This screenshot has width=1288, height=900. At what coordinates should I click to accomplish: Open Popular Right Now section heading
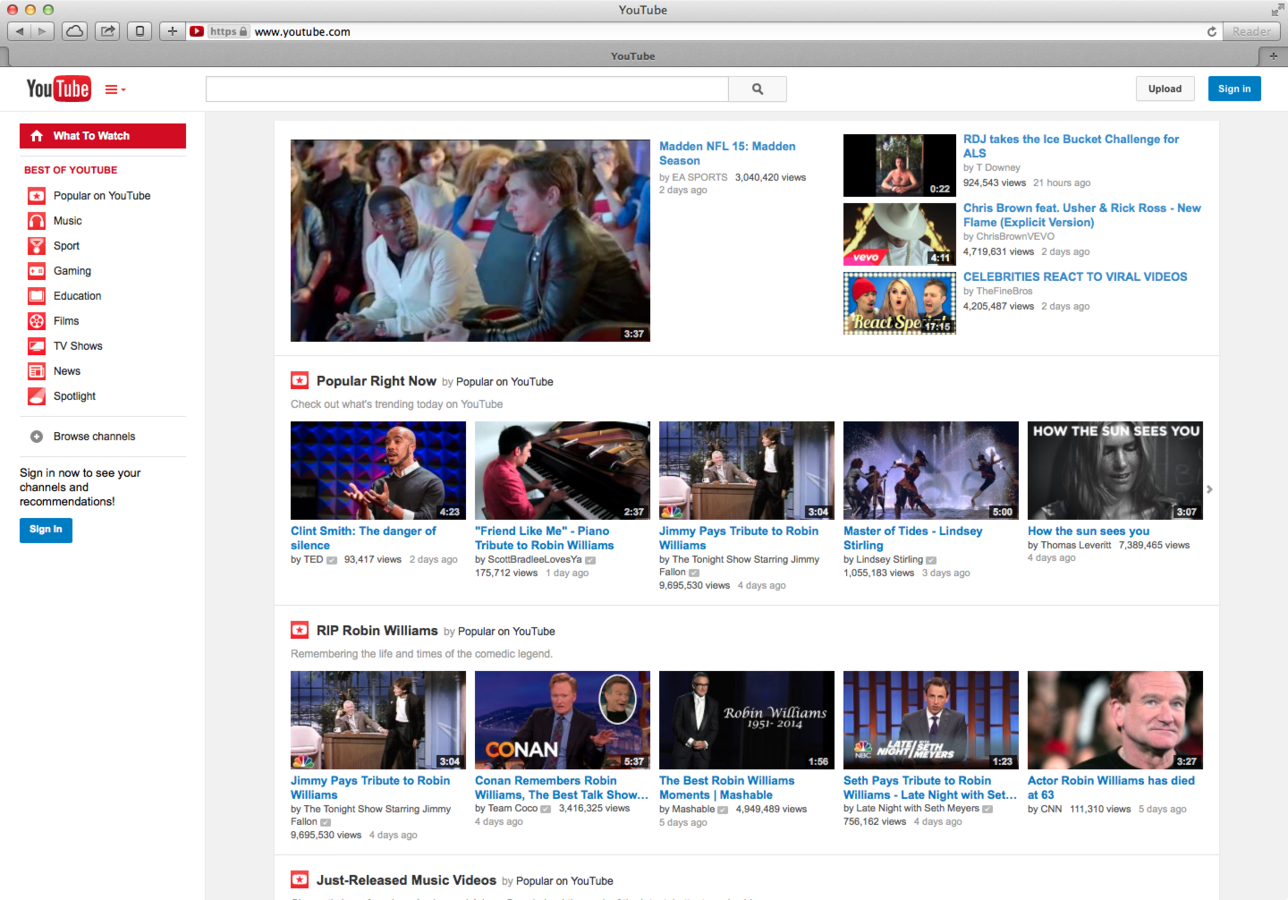pos(376,381)
